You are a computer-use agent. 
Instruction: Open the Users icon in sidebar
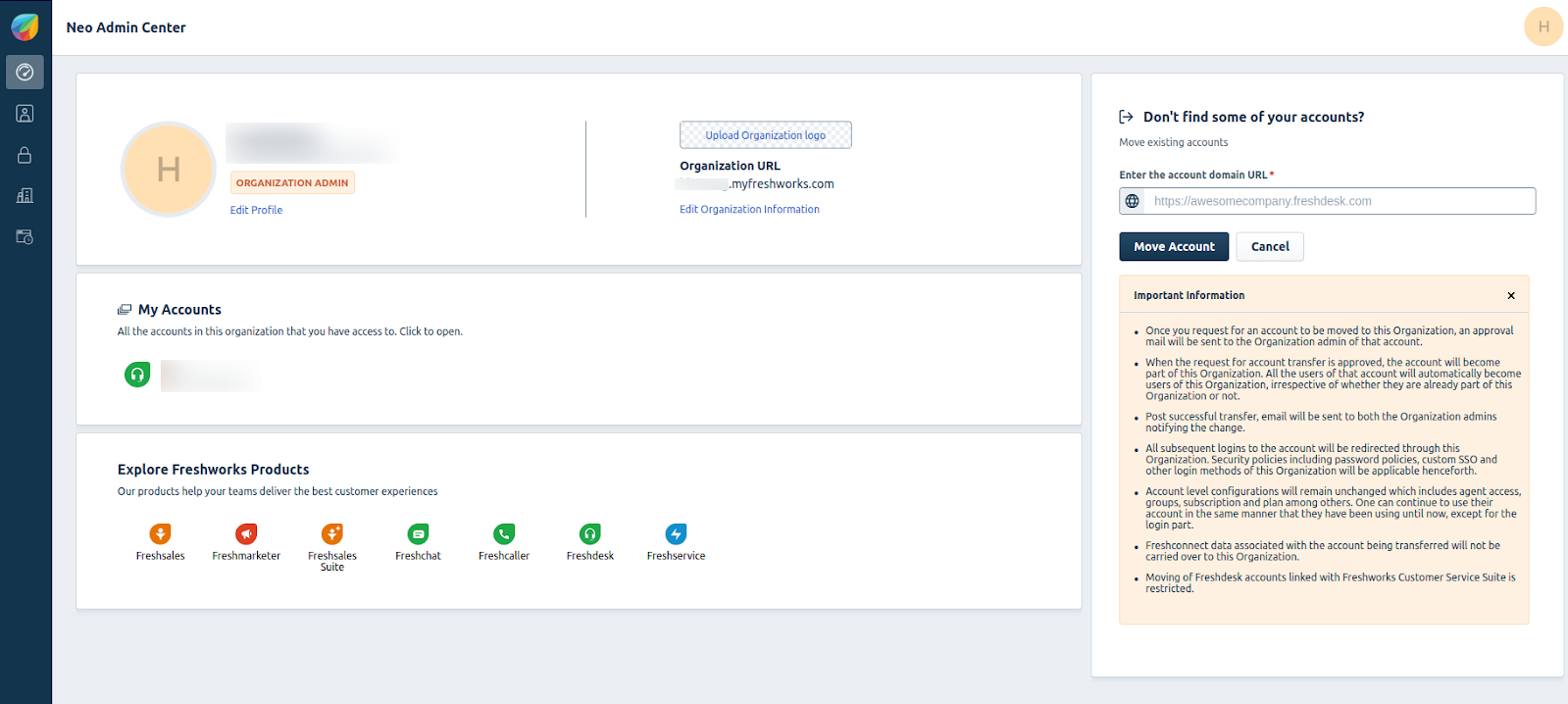pyautogui.click(x=25, y=114)
